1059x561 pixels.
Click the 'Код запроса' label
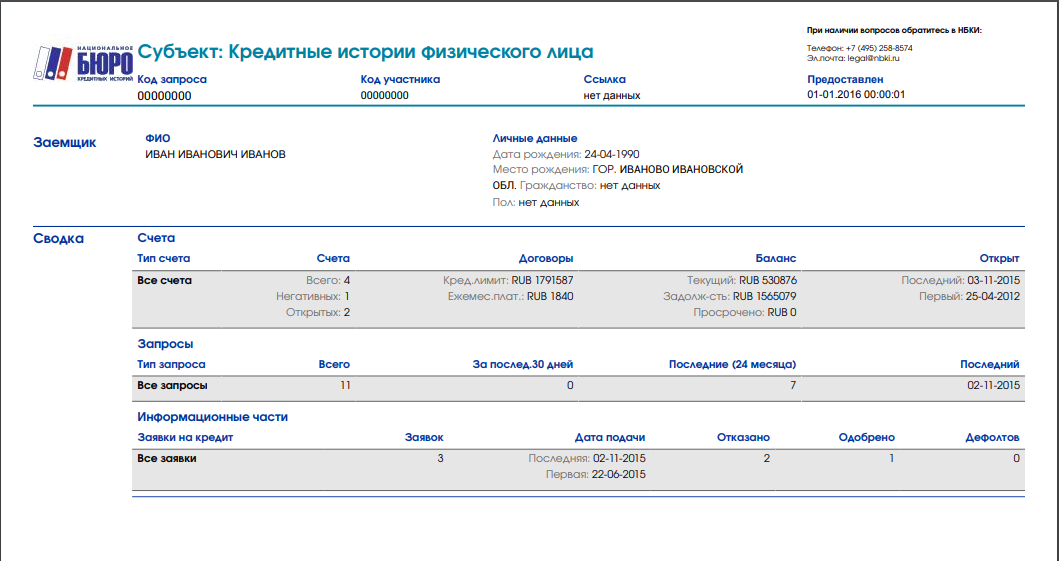tap(172, 79)
